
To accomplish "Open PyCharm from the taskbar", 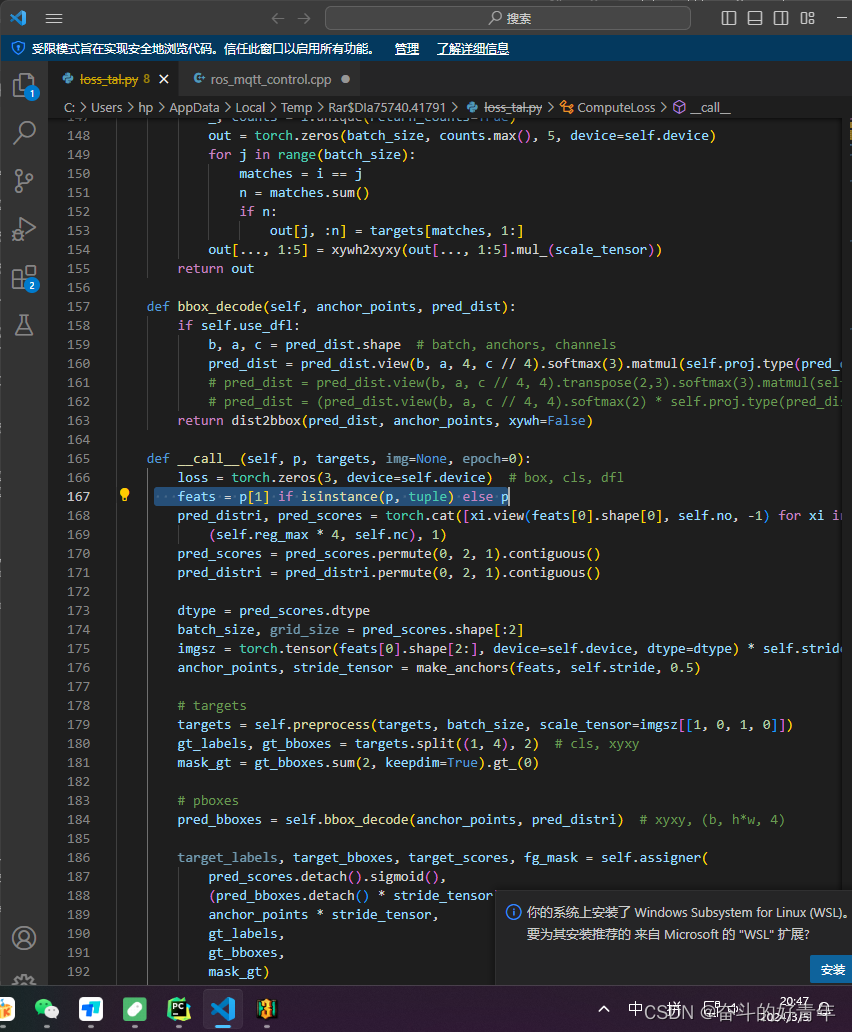I will click(178, 1009).
